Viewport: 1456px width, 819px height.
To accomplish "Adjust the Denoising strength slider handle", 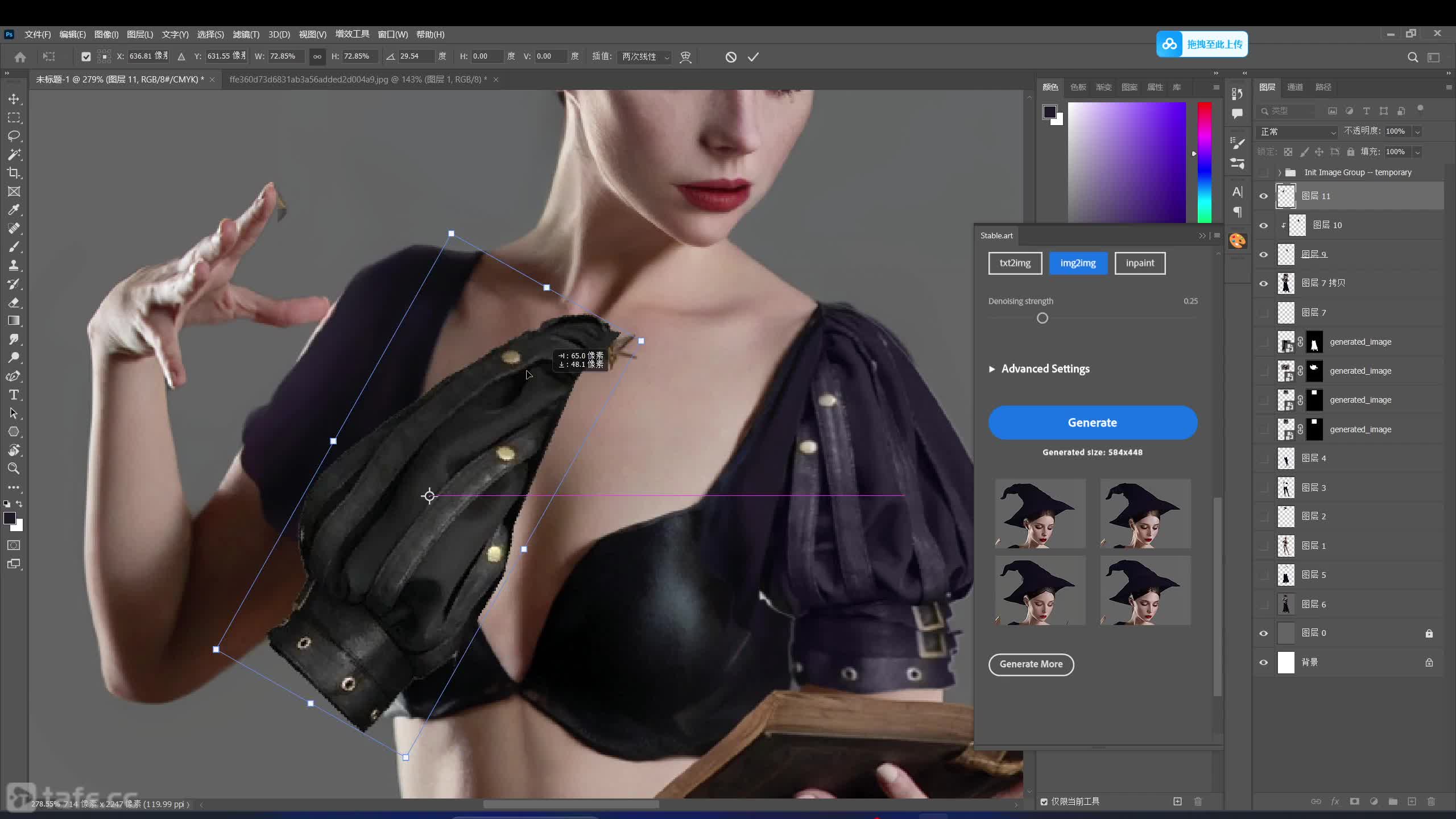I will pos(1042,318).
